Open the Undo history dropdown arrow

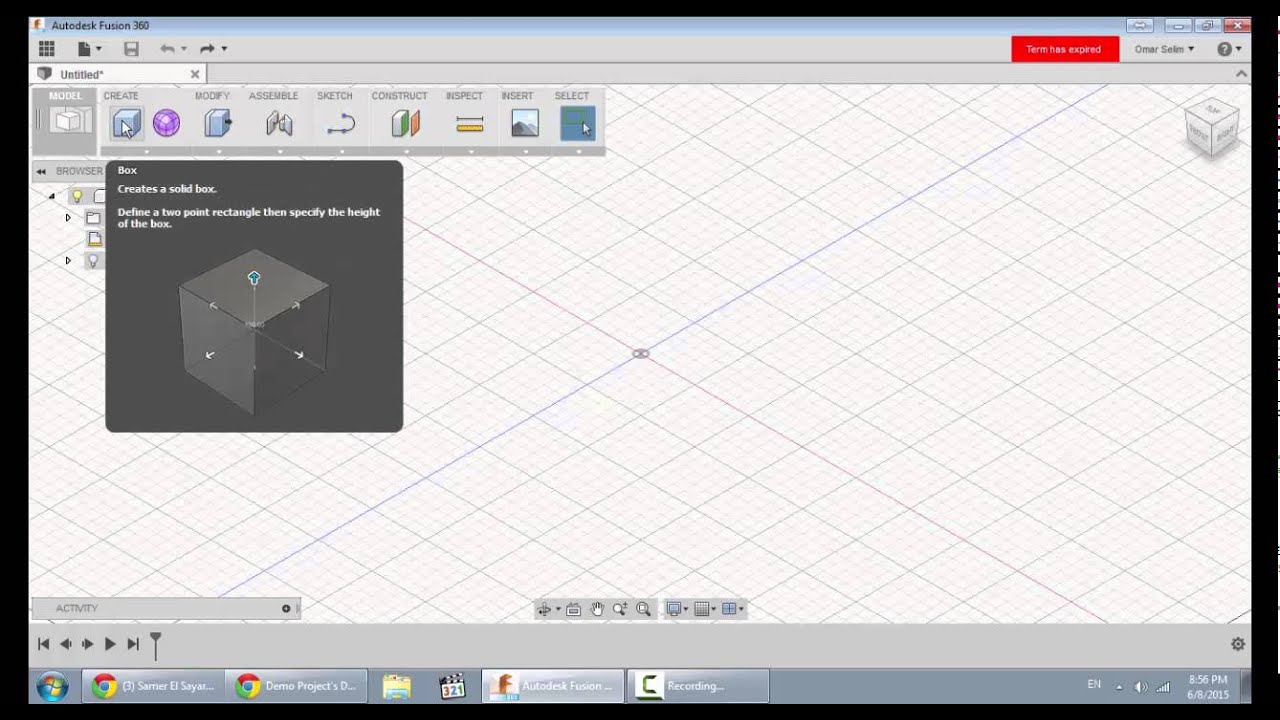[184, 49]
